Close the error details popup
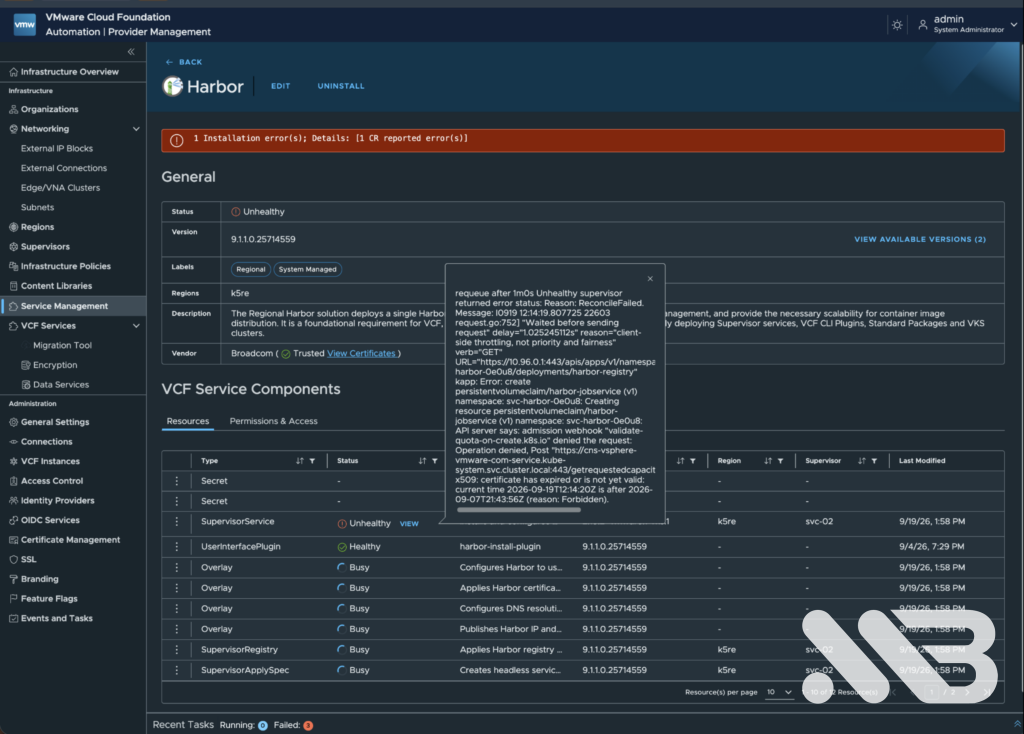Viewport: 1024px width, 734px height. click(x=650, y=279)
